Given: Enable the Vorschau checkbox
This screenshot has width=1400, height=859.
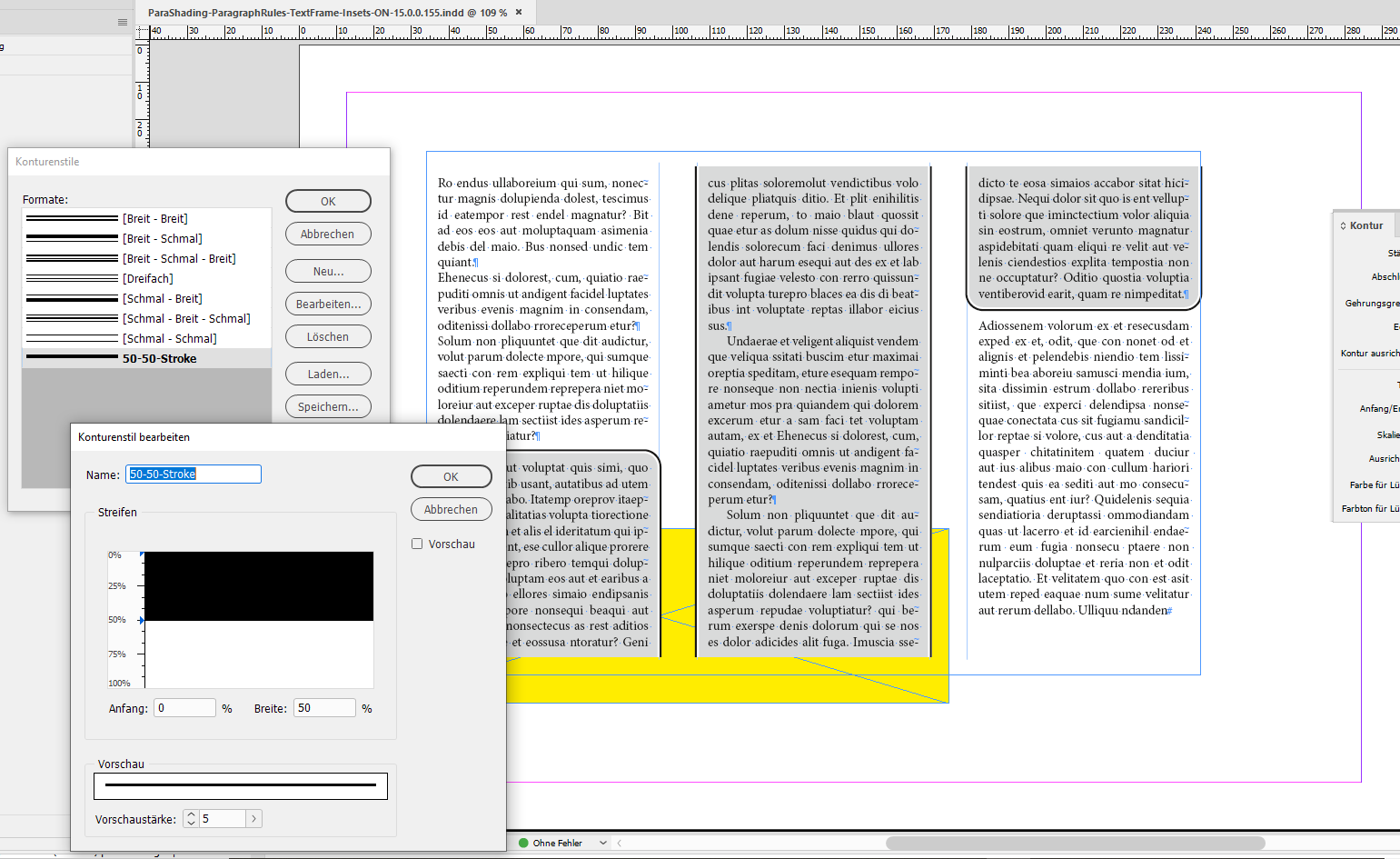Looking at the screenshot, I should 417,544.
